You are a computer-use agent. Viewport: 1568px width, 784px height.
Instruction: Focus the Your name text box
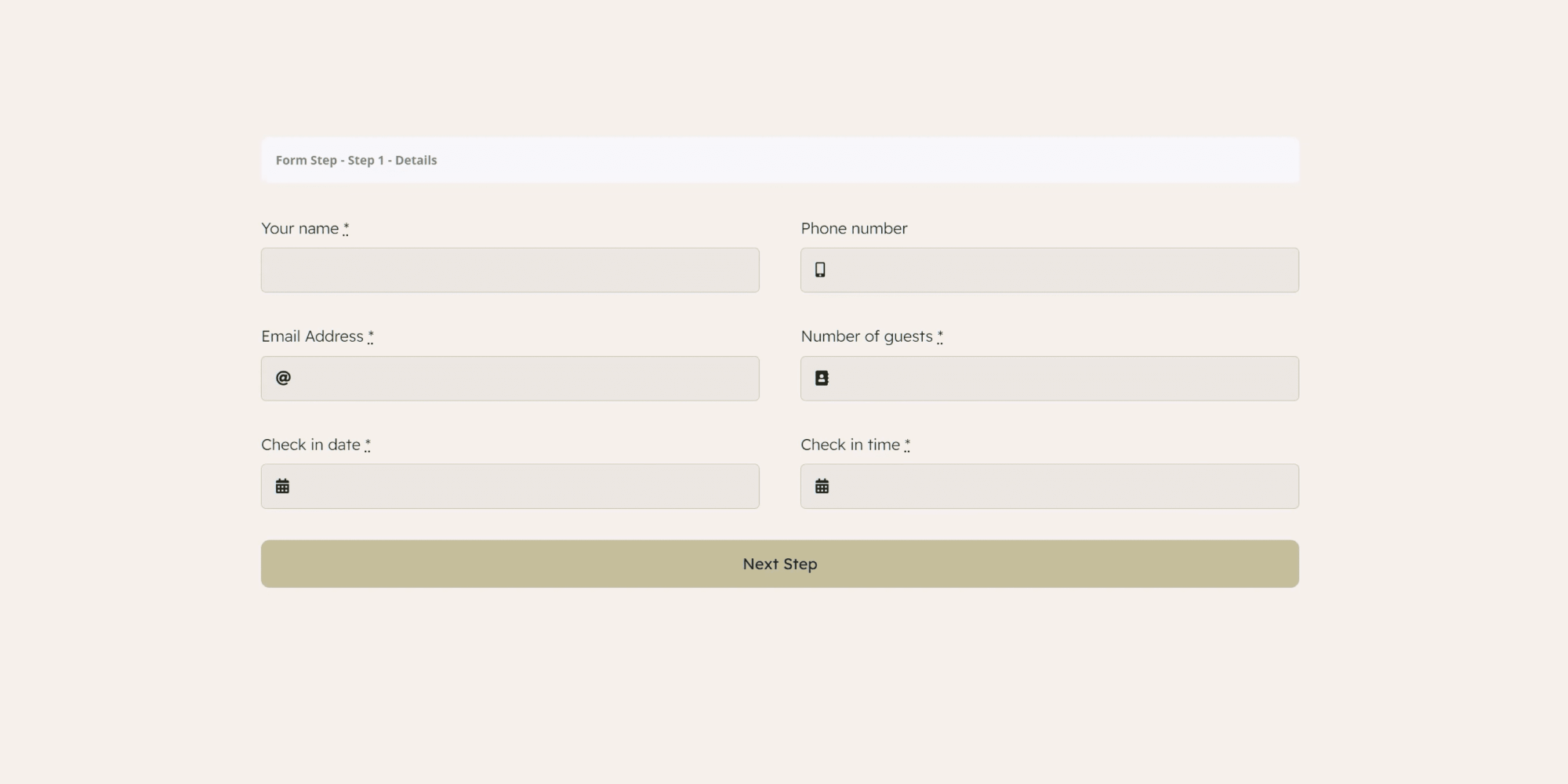click(510, 270)
